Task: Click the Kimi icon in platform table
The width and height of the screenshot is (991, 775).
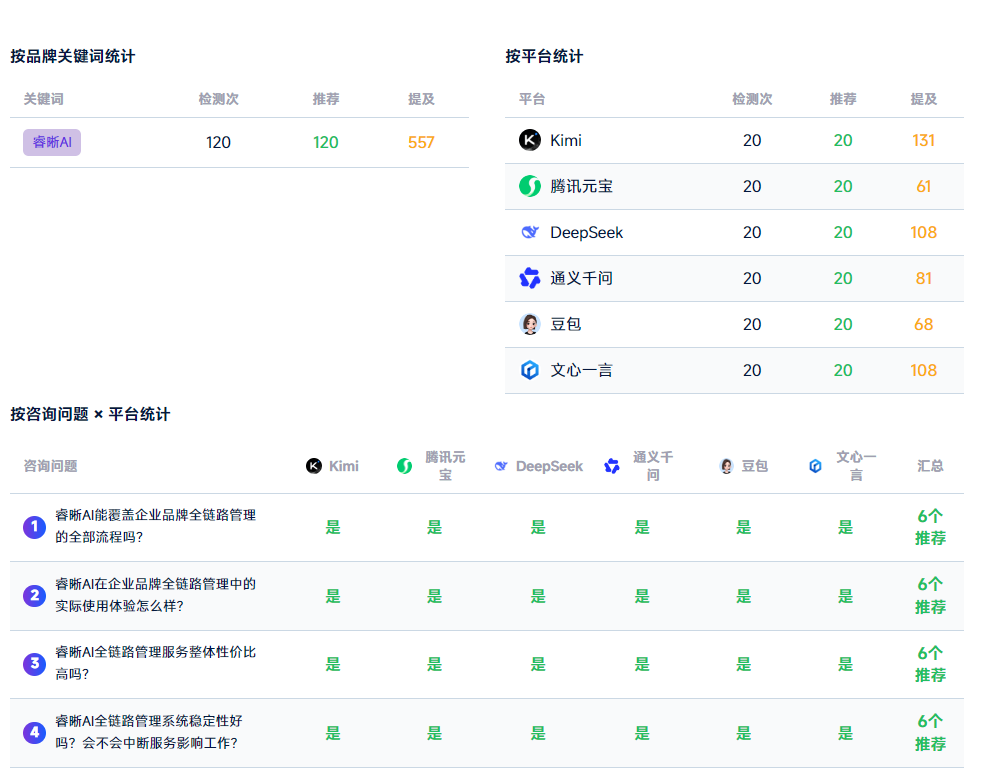Action: [x=530, y=140]
